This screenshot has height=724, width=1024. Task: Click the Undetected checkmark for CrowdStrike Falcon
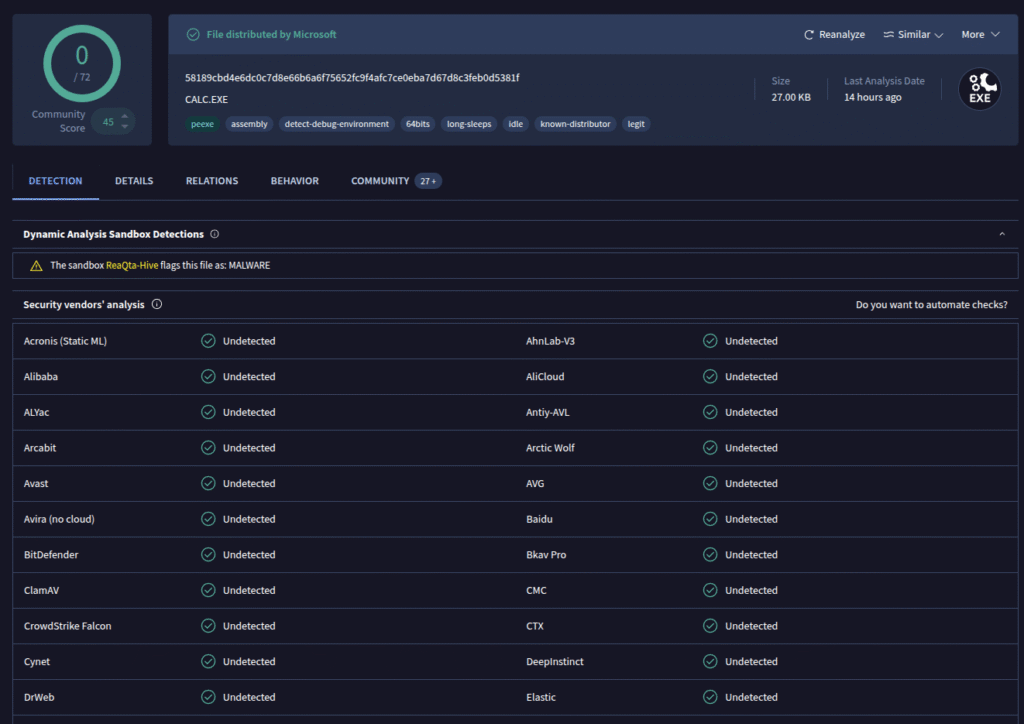[x=208, y=626]
